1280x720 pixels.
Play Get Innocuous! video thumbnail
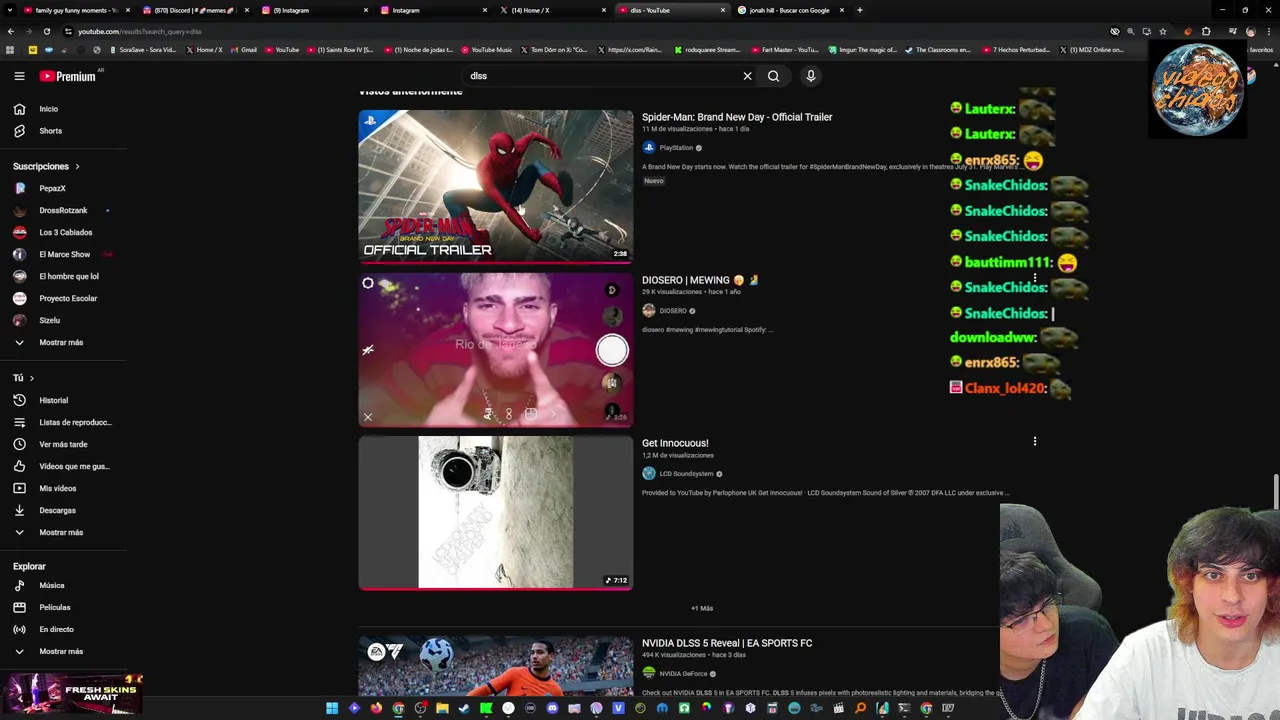click(x=496, y=513)
